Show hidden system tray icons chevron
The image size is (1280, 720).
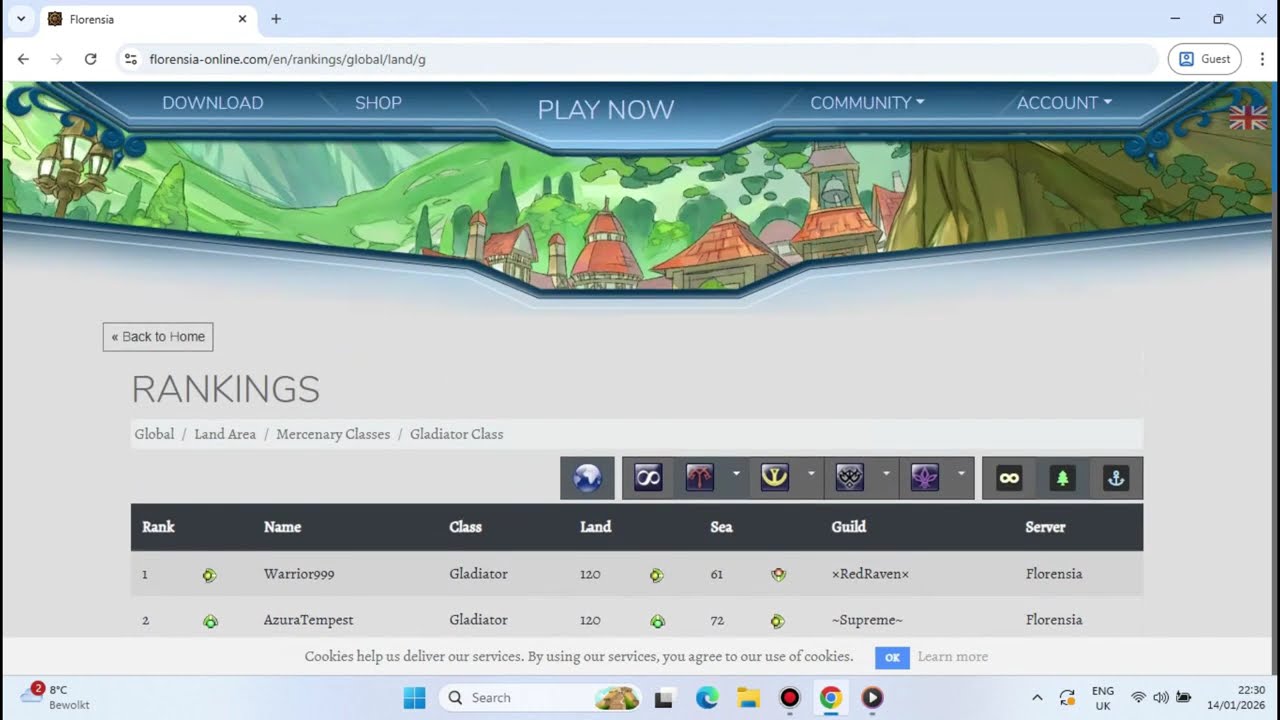pos(1037,698)
